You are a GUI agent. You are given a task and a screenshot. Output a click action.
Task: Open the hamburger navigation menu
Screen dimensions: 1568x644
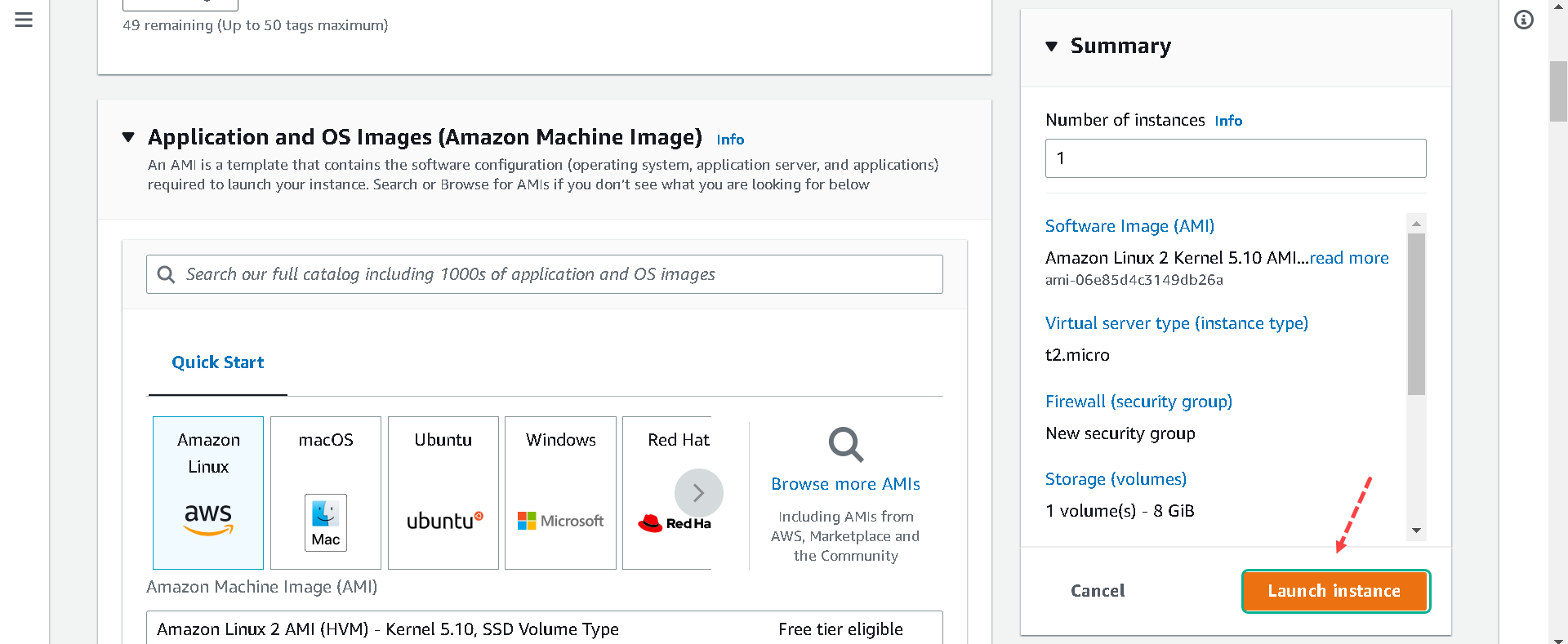[x=24, y=20]
